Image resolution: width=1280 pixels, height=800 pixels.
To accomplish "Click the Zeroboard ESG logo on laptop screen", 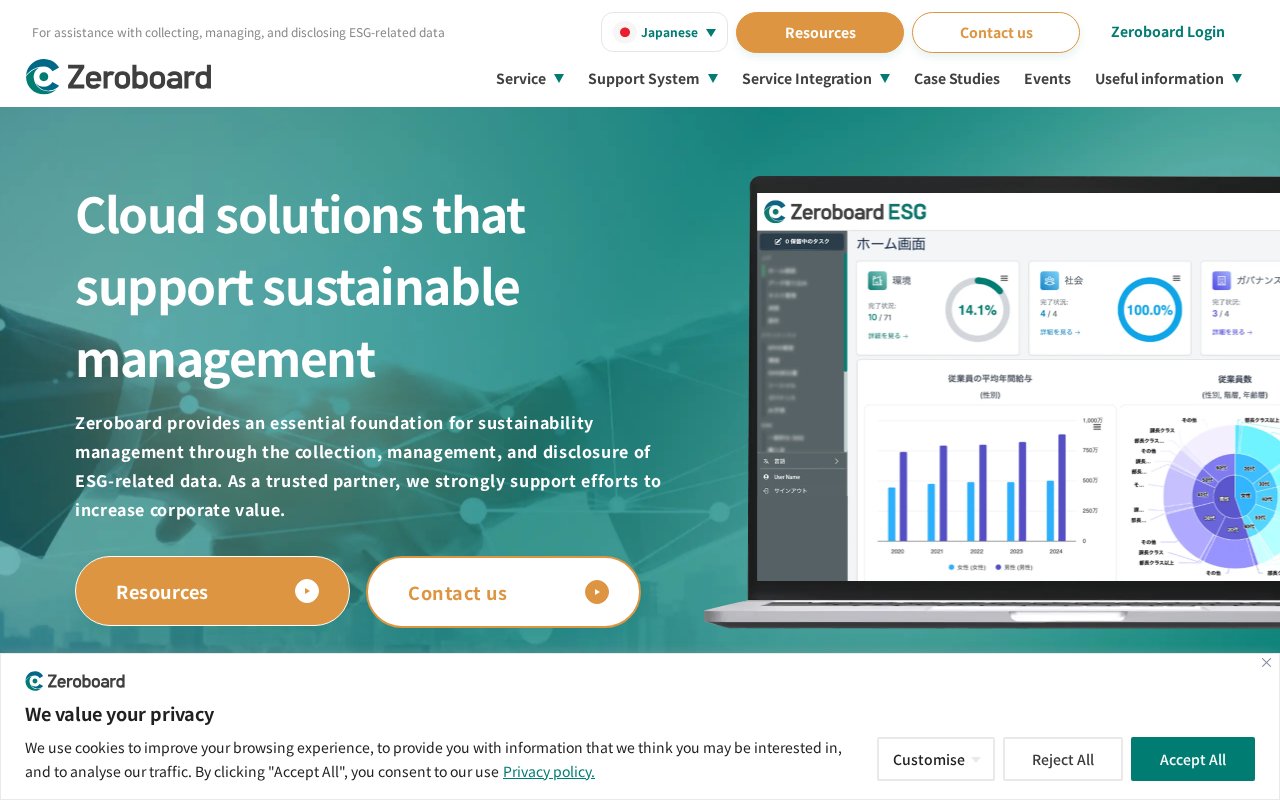I will [x=845, y=212].
